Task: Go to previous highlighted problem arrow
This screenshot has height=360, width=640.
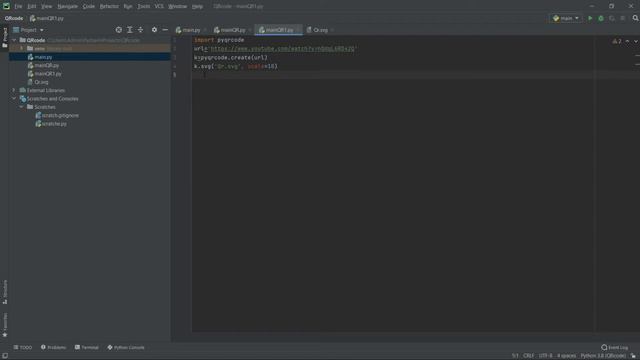Action: [x=627, y=41]
